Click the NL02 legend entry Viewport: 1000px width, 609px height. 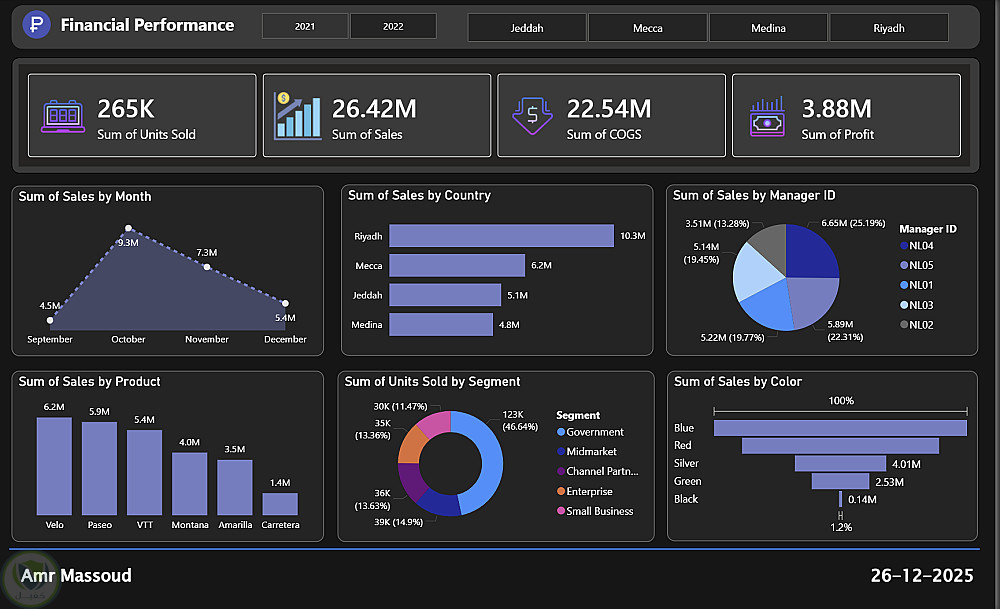[x=916, y=325]
